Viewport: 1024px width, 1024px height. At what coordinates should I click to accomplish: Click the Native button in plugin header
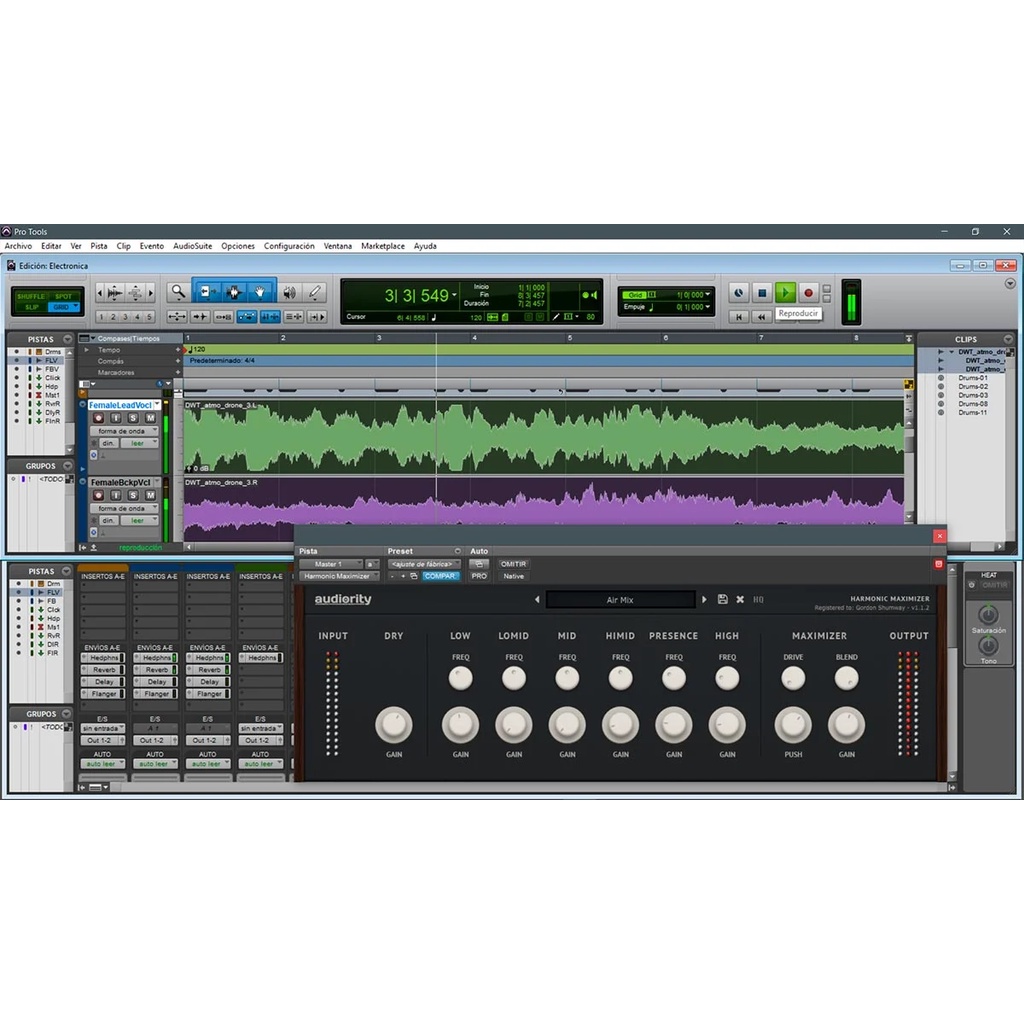(x=513, y=576)
